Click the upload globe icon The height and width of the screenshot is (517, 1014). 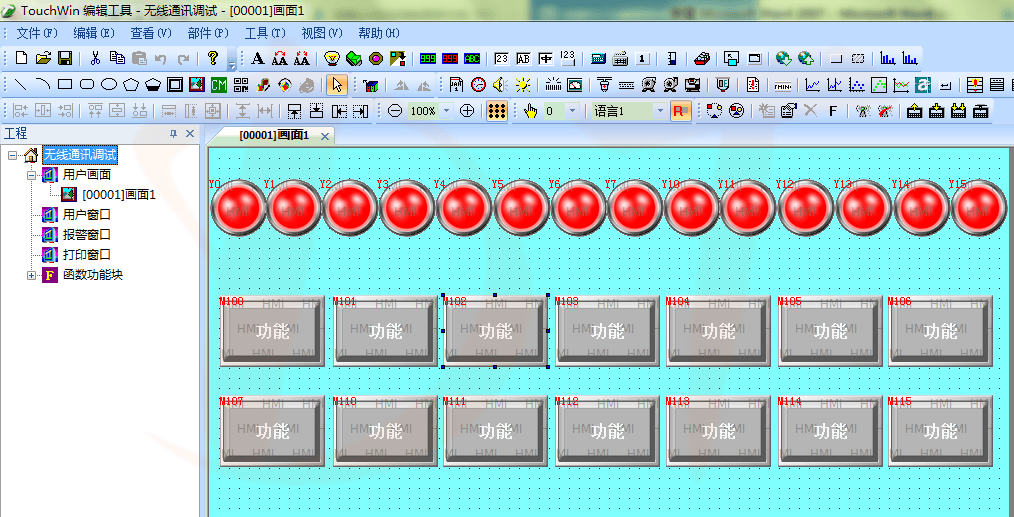pos(805,59)
